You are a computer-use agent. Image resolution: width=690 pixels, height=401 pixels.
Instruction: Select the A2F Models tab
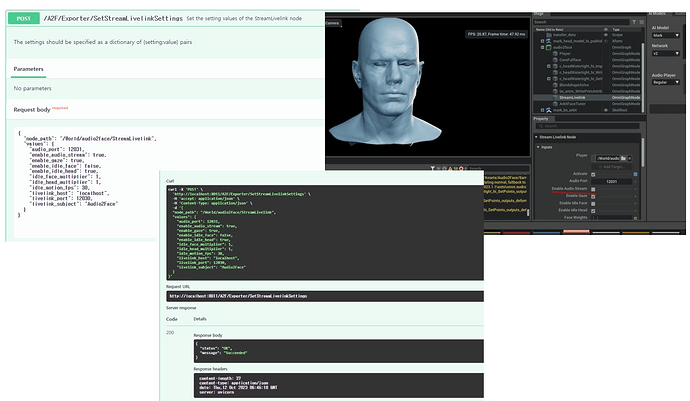[x=657, y=14]
